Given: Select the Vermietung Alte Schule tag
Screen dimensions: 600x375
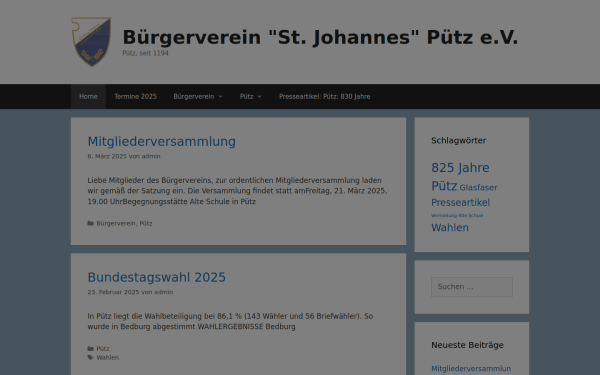Looking at the screenshot, I should [457, 215].
